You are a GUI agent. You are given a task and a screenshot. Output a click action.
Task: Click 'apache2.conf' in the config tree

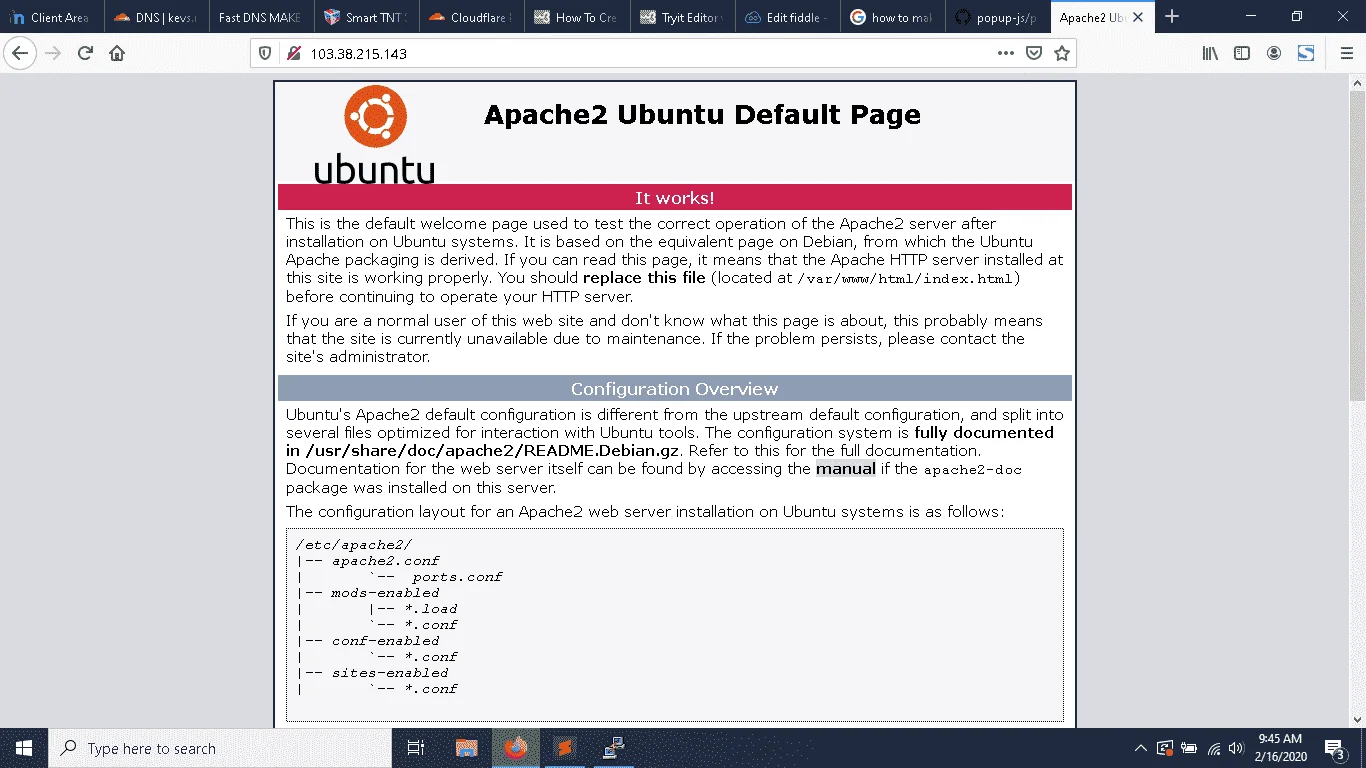click(385, 561)
